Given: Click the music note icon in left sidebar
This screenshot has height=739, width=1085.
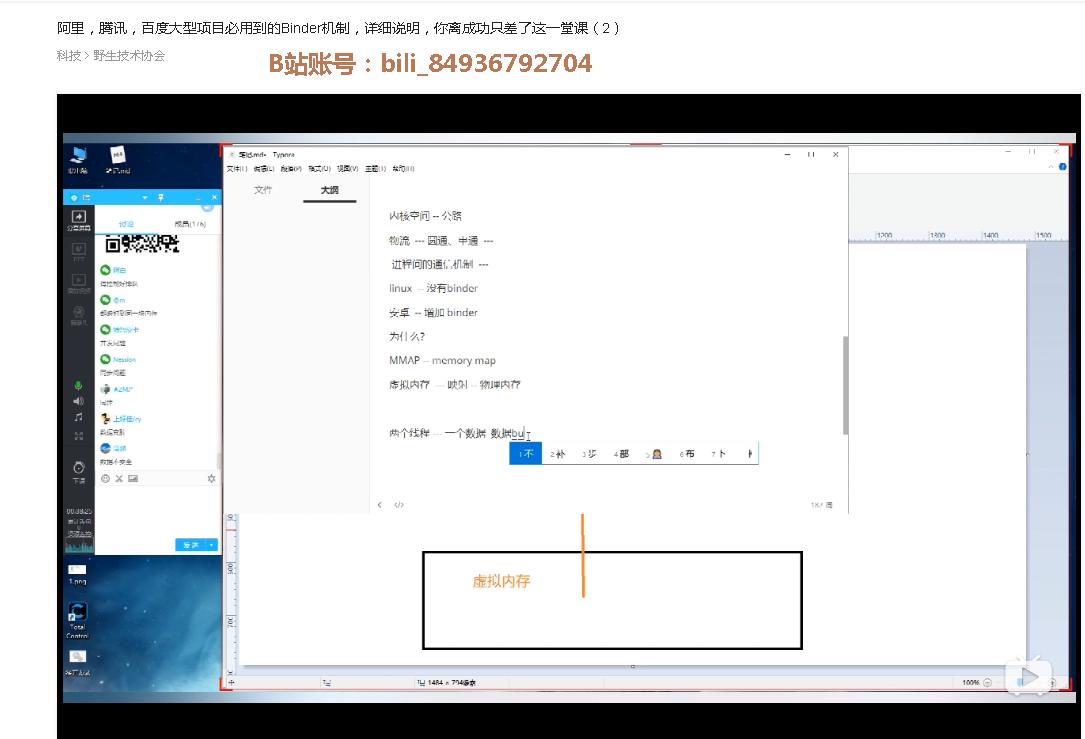Looking at the screenshot, I should pyautogui.click(x=77, y=418).
